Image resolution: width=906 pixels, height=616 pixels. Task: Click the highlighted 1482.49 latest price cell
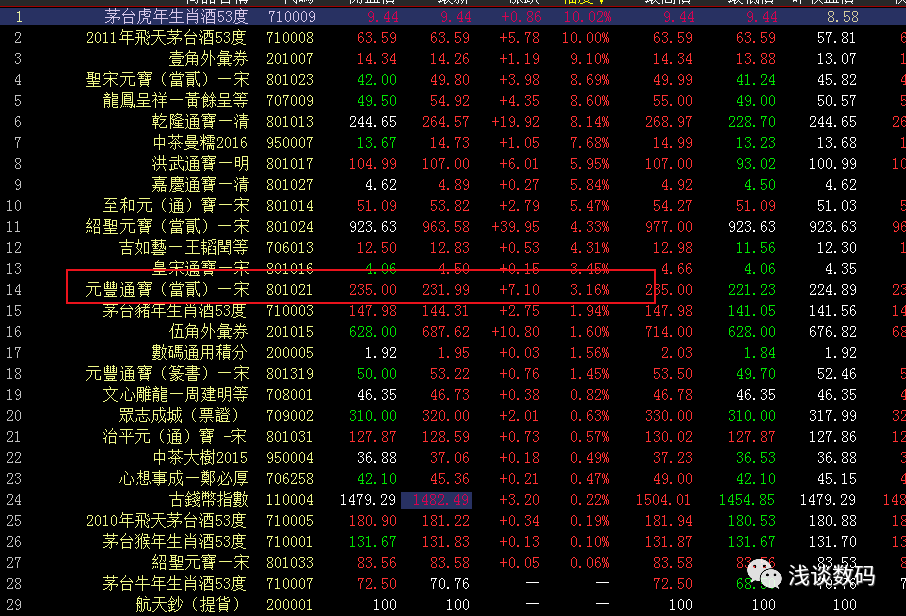pos(436,500)
